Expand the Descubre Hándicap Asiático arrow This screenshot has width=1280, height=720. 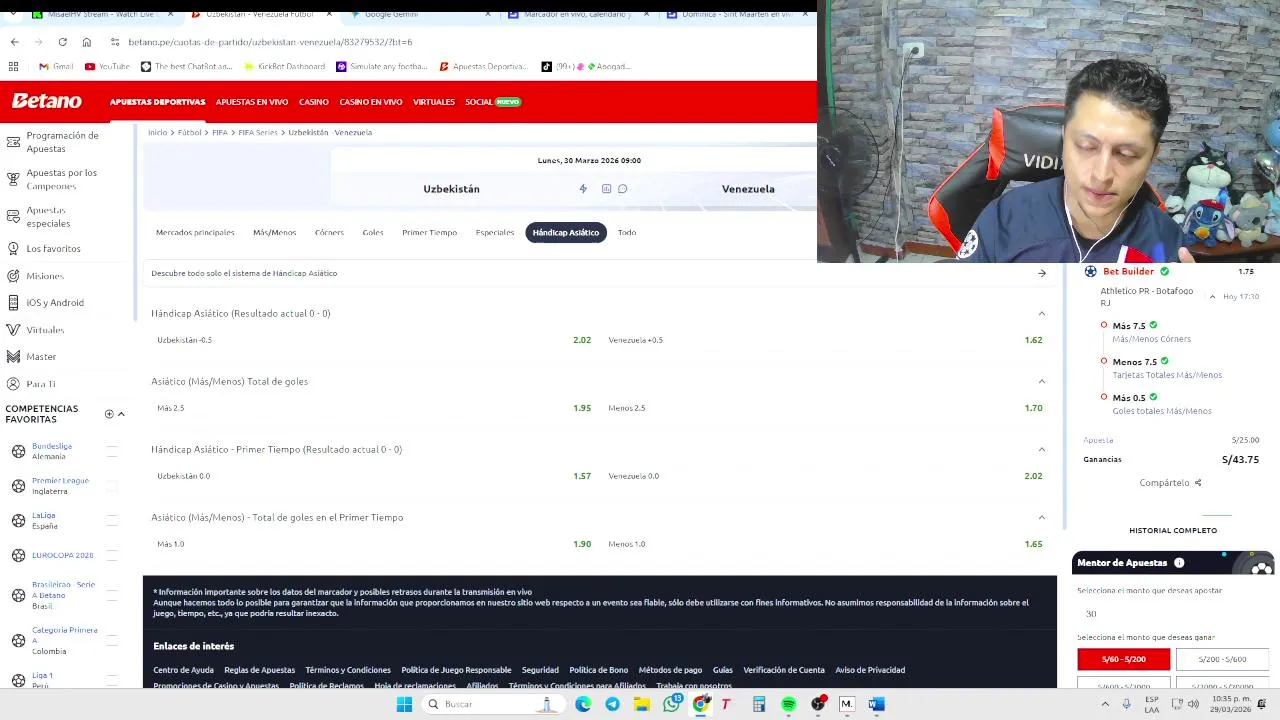pyautogui.click(x=1041, y=273)
